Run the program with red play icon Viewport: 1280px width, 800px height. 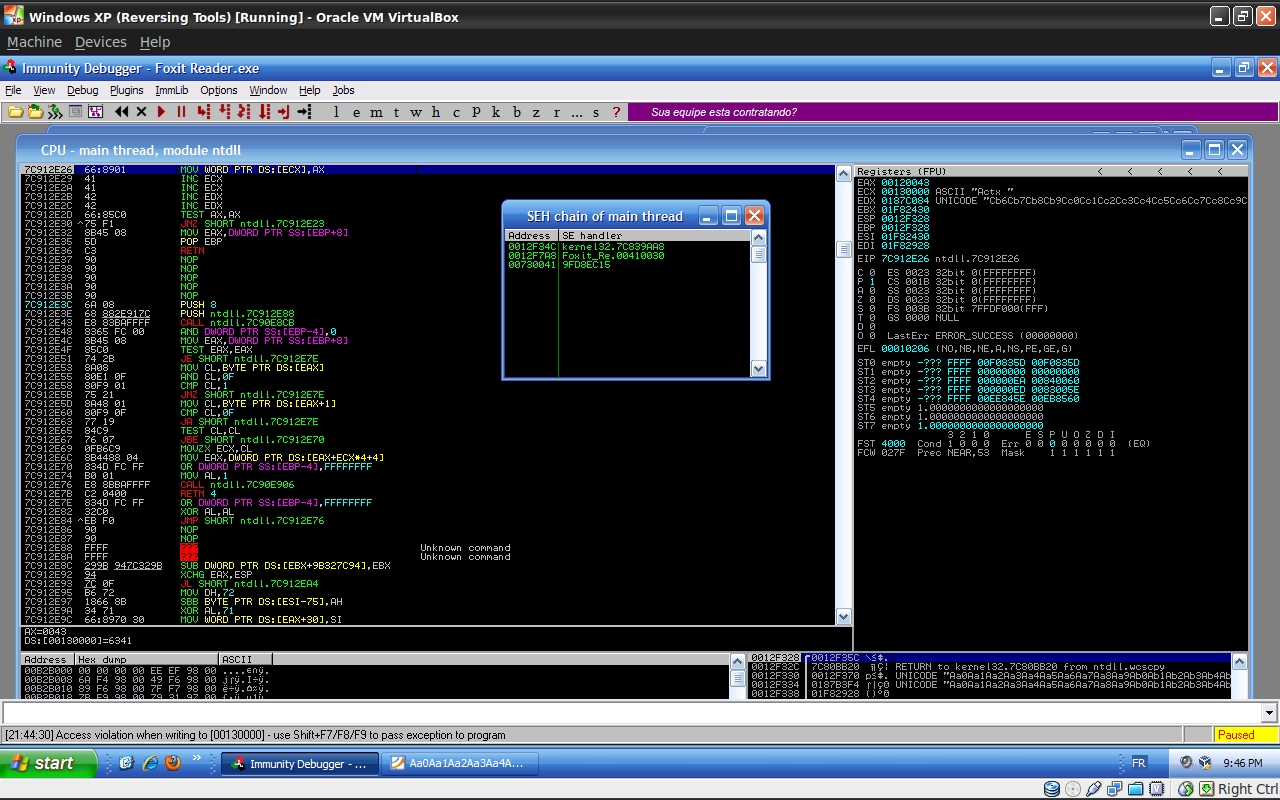(x=161, y=111)
